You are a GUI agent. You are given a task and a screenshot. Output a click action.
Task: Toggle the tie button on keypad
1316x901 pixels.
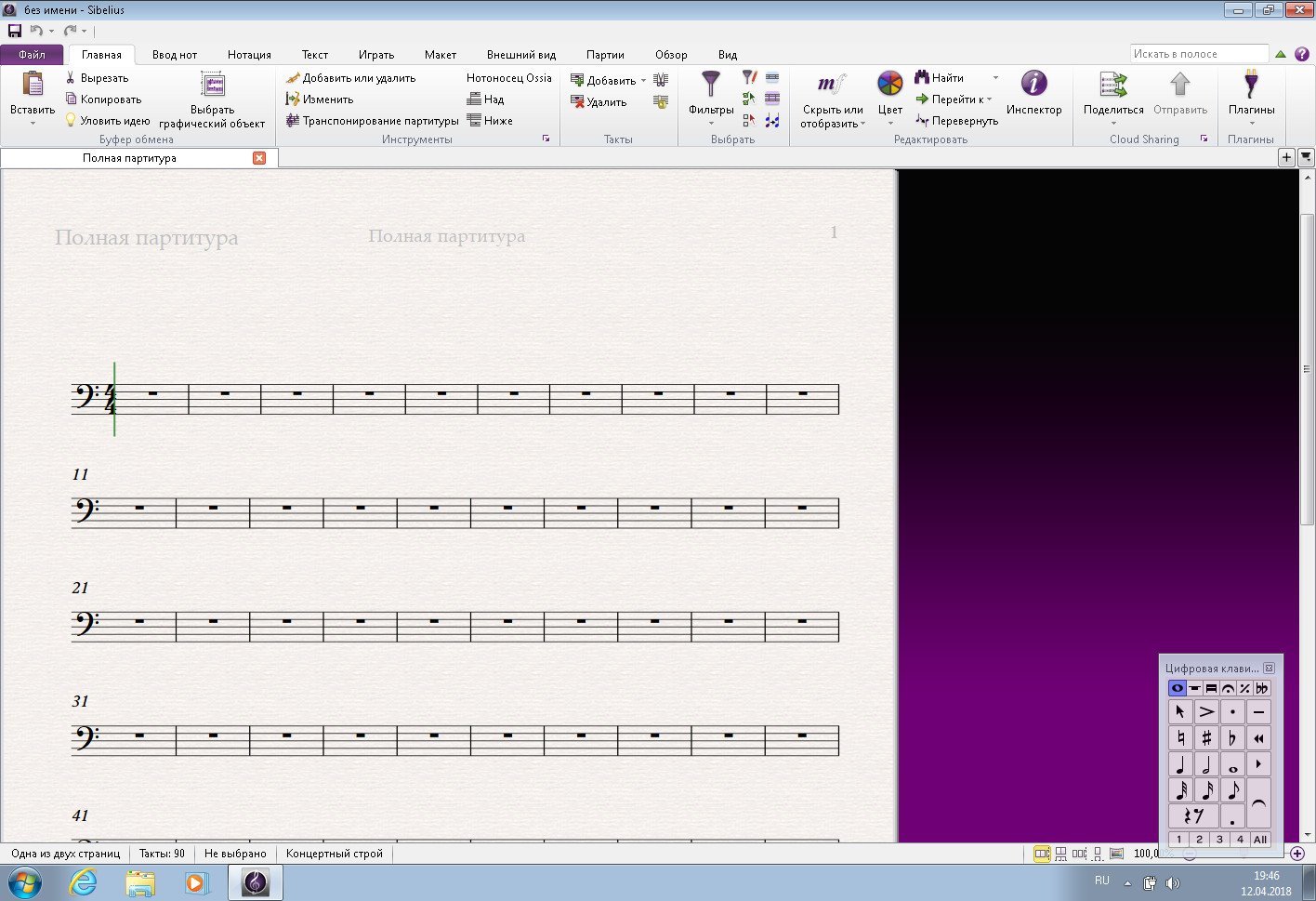coord(1258,803)
